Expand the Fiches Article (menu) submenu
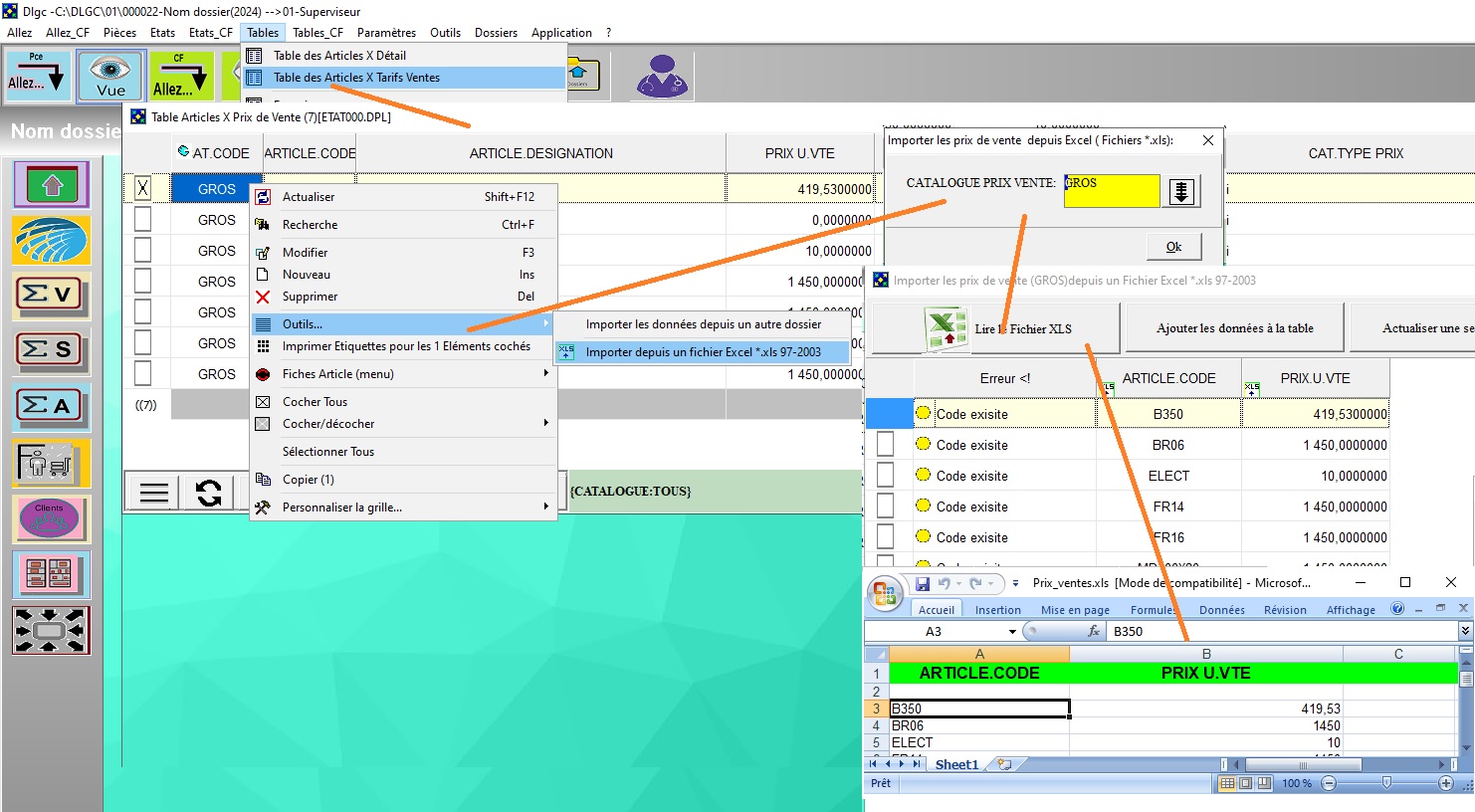 [x=545, y=373]
